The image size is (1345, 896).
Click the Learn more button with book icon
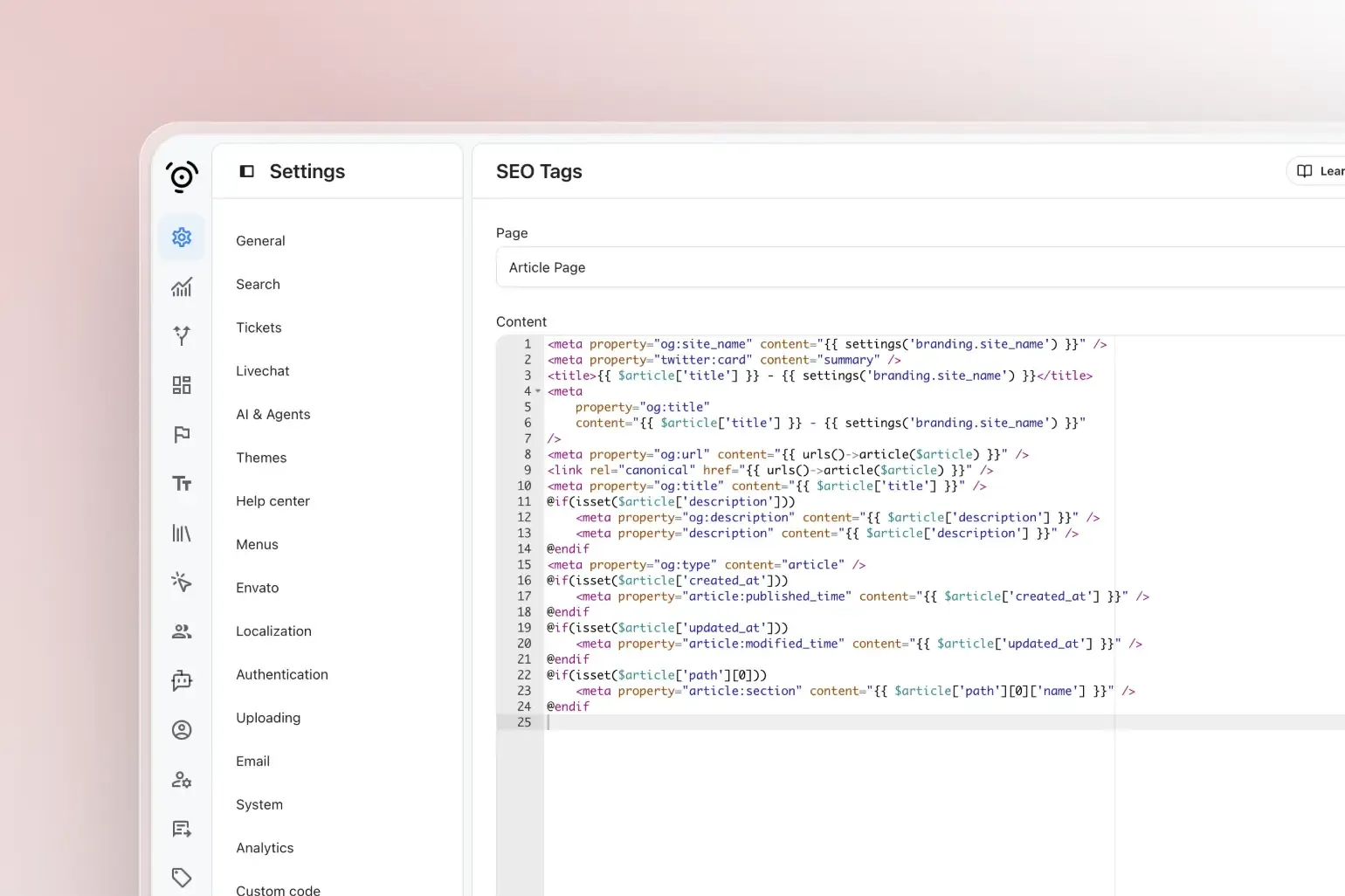coord(1319,171)
